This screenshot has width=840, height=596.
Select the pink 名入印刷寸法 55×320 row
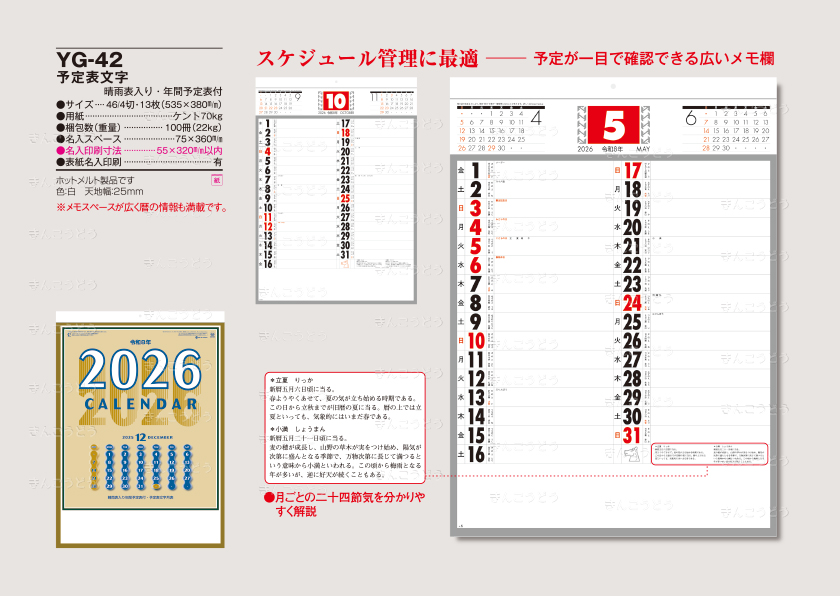[139, 150]
